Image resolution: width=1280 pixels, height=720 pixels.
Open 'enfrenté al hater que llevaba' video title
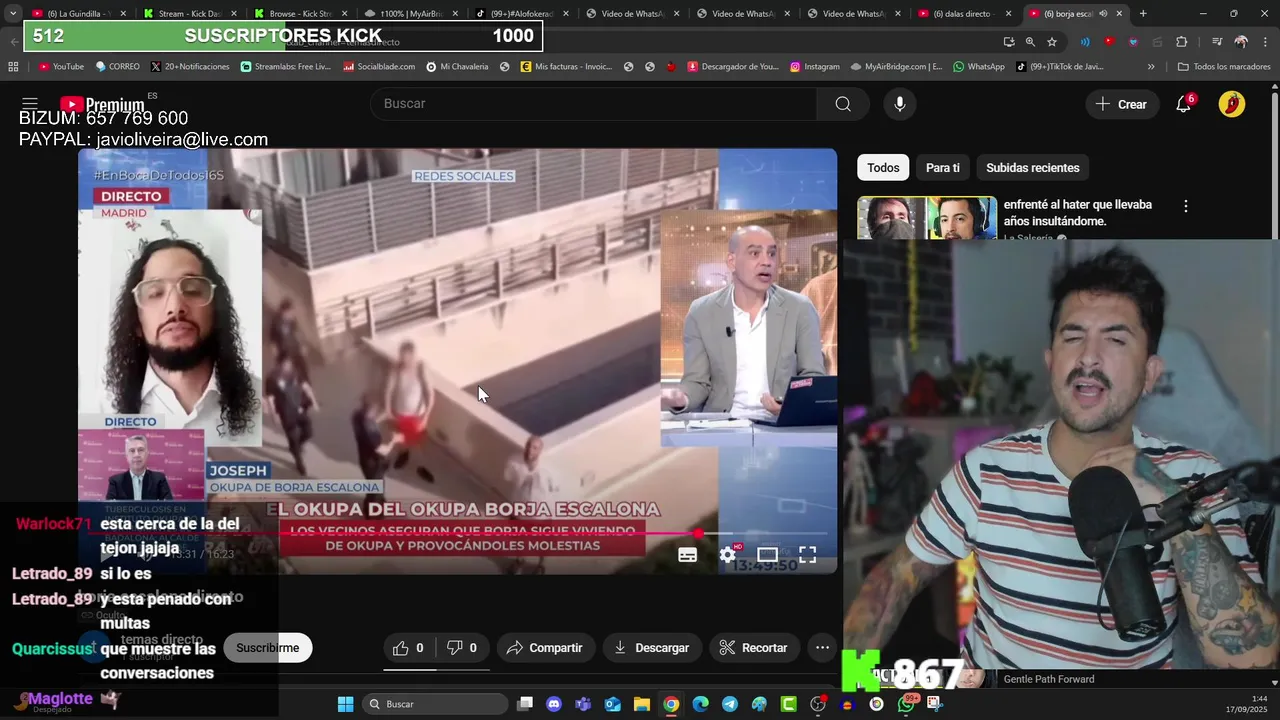pos(1078,213)
